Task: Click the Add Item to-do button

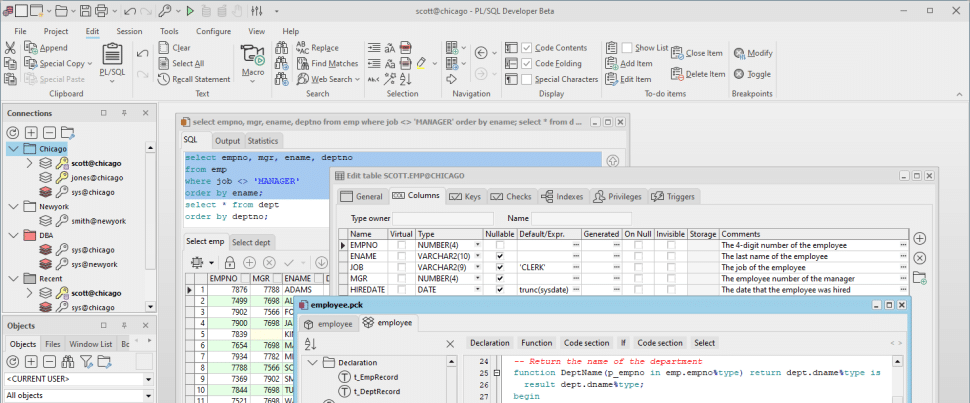Action: click(629, 63)
